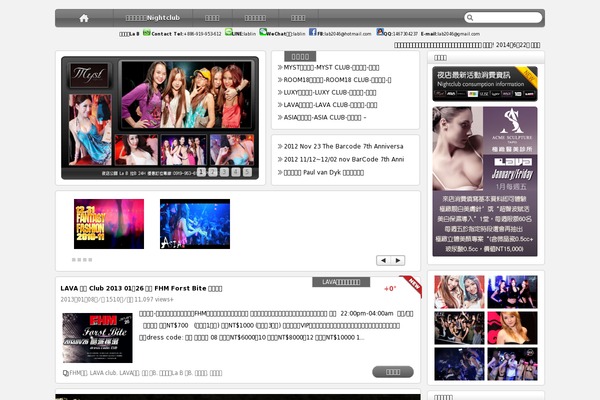Click the scrolling 2014 announcement text
Image resolution: width=600 pixels, height=400 pixels.
tap(467, 45)
